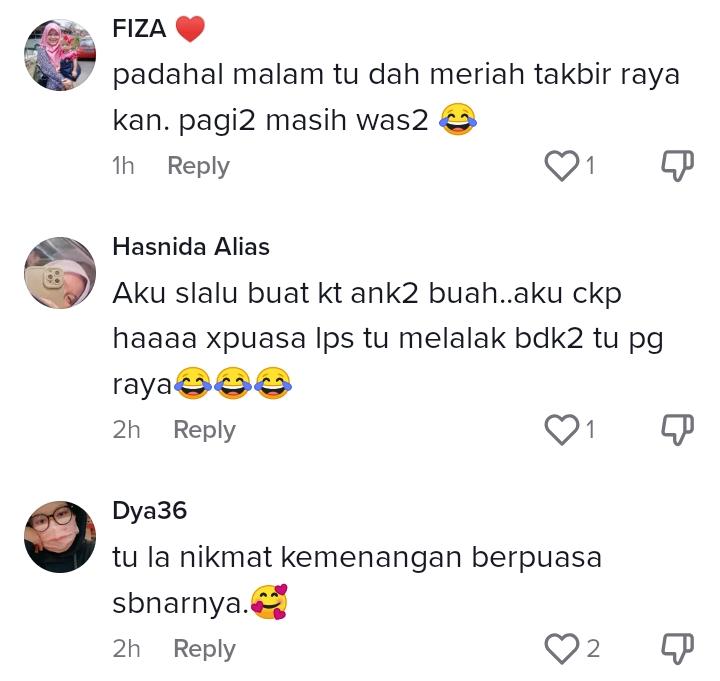Open FIZA's profile picture
The image size is (720, 681).
60,55
